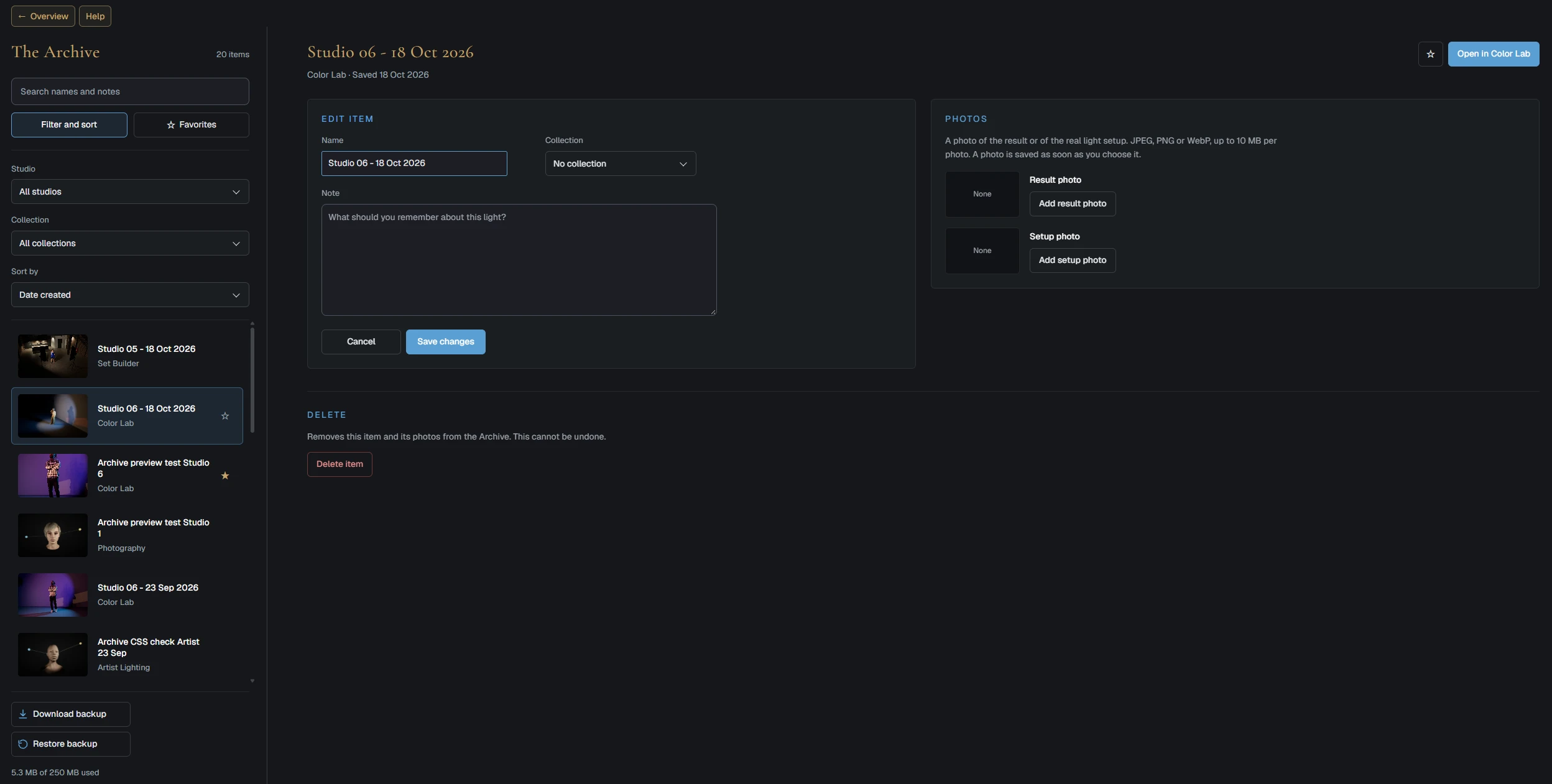This screenshot has width=1552, height=784.
Task: Toggle star on Studio 06 - 18 Oct 2026 row
Action: (x=225, y=416)
